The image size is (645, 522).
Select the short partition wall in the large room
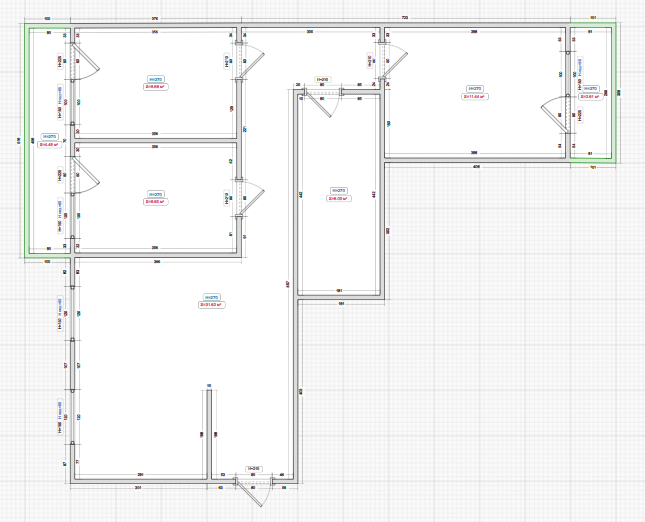209,434
